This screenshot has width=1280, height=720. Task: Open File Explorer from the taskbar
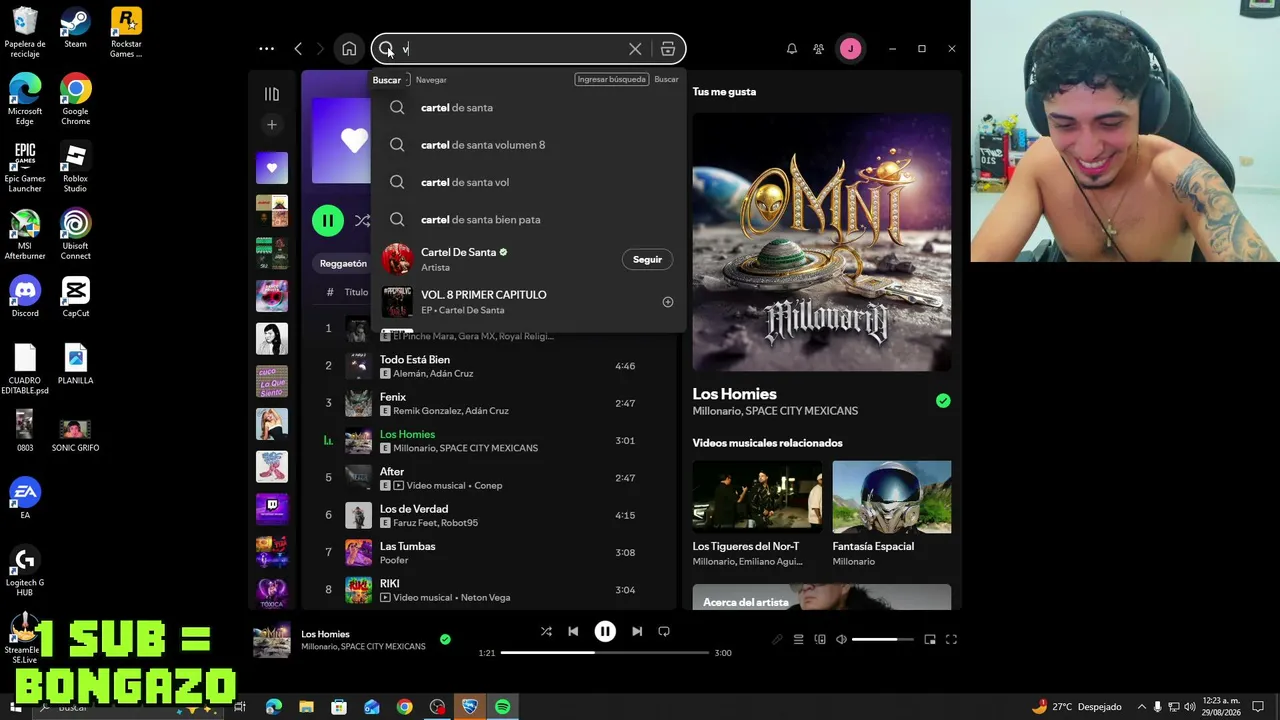point(306,707)
